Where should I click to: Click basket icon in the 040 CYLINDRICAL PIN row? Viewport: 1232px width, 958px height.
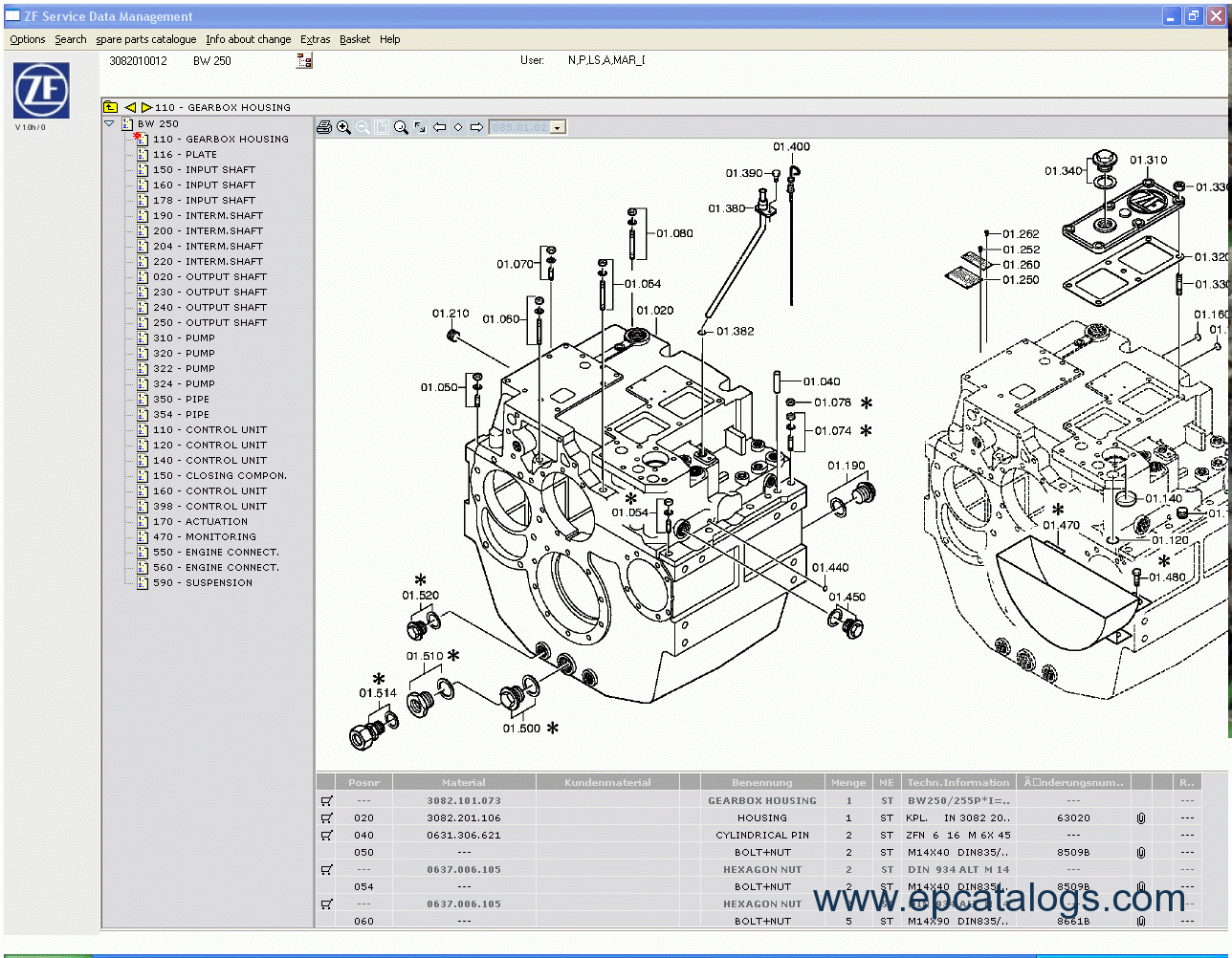pos(326,835)
